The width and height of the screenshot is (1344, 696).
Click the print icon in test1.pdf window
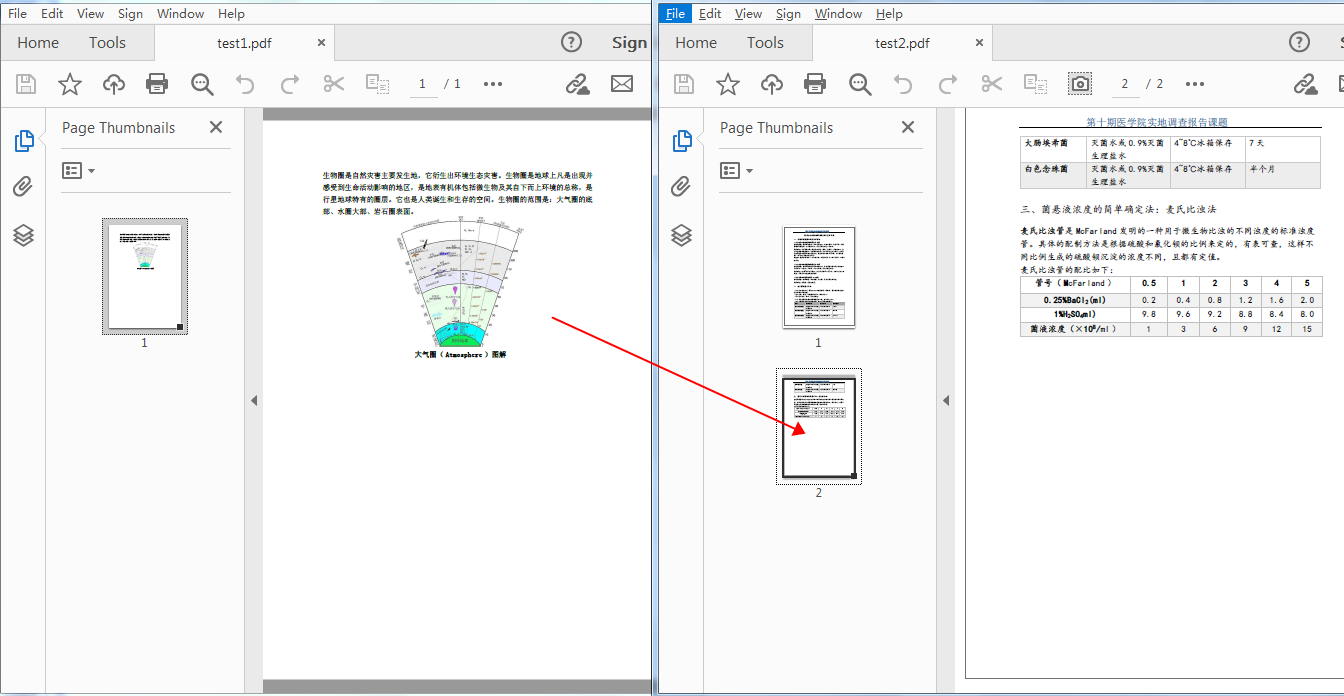pos(157,84)
